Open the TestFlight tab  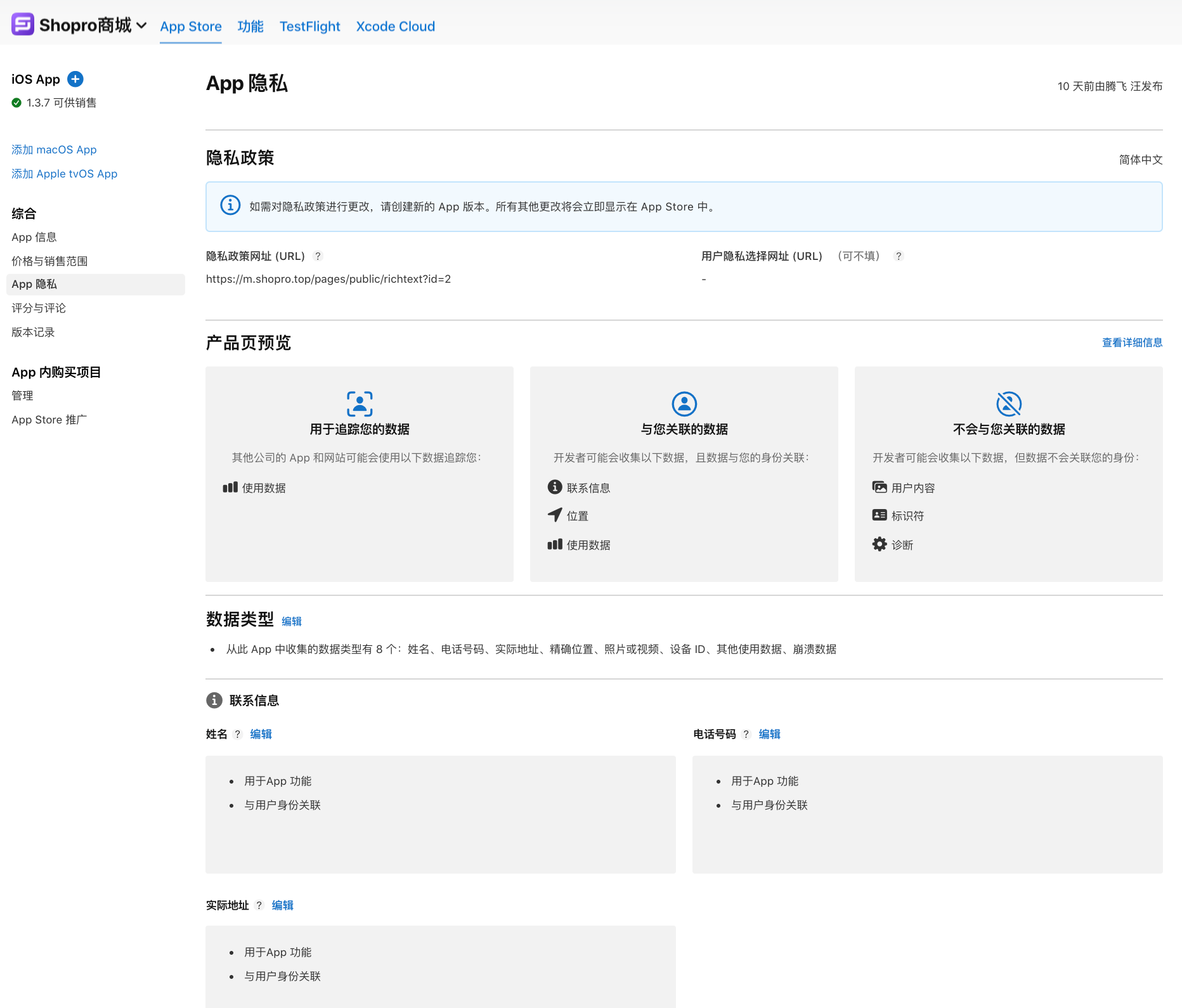[309, 27]
